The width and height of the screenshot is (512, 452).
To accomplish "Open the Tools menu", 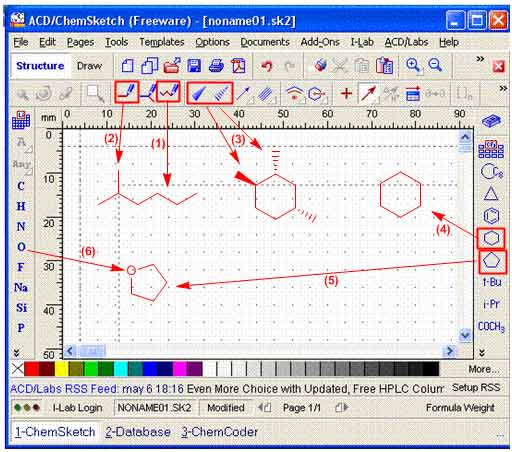I will 116,42.
